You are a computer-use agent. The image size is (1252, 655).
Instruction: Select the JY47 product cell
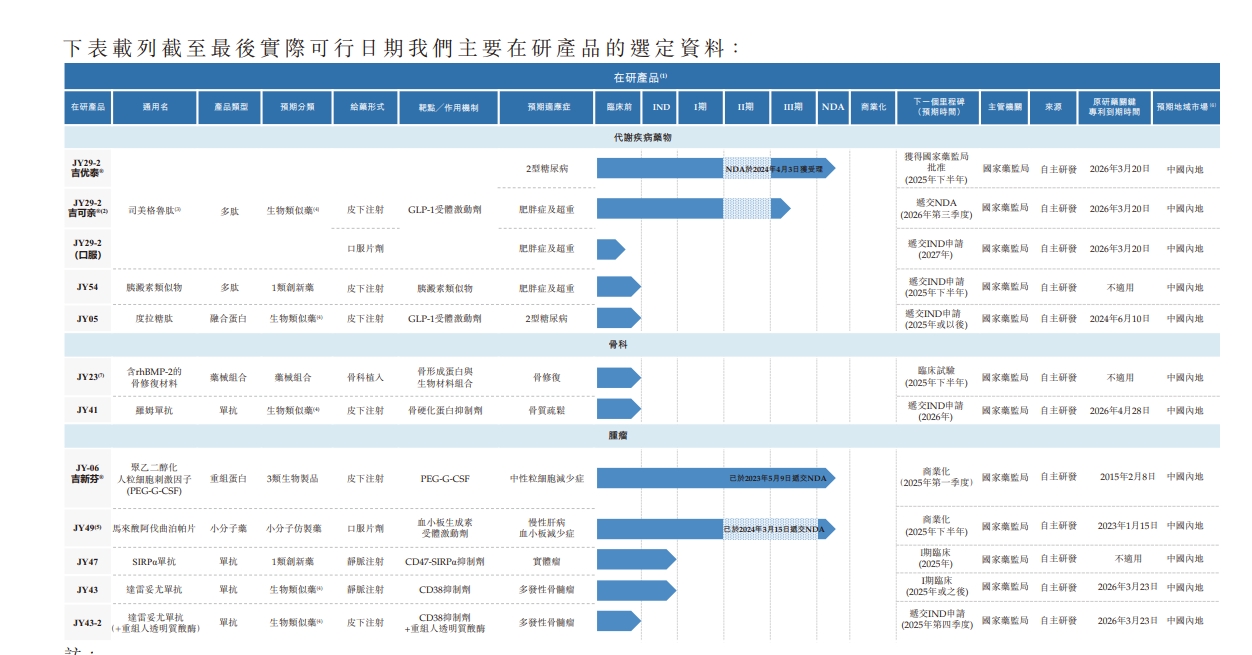(x=87, y=562)
